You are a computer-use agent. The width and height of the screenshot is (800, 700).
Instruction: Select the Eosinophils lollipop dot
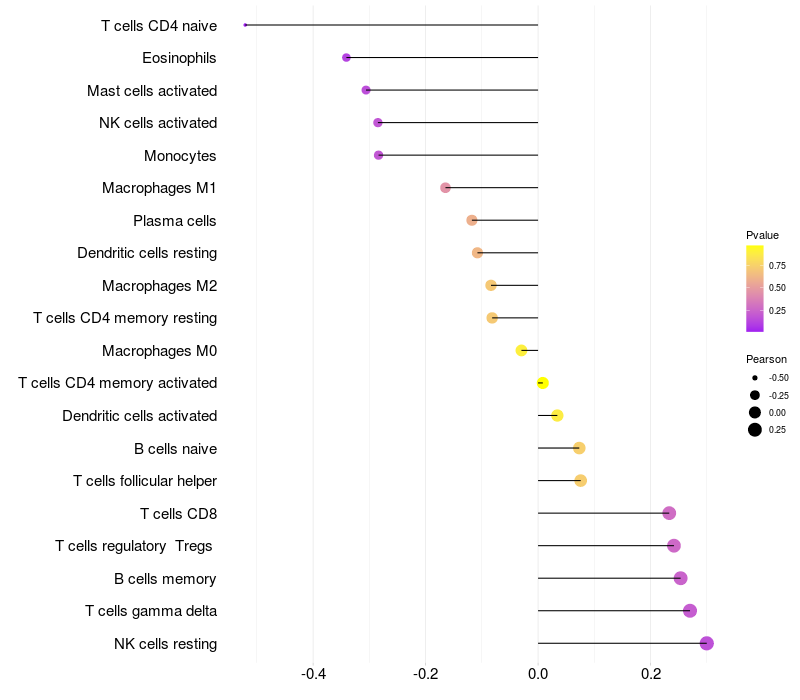[x=346, y=58]
